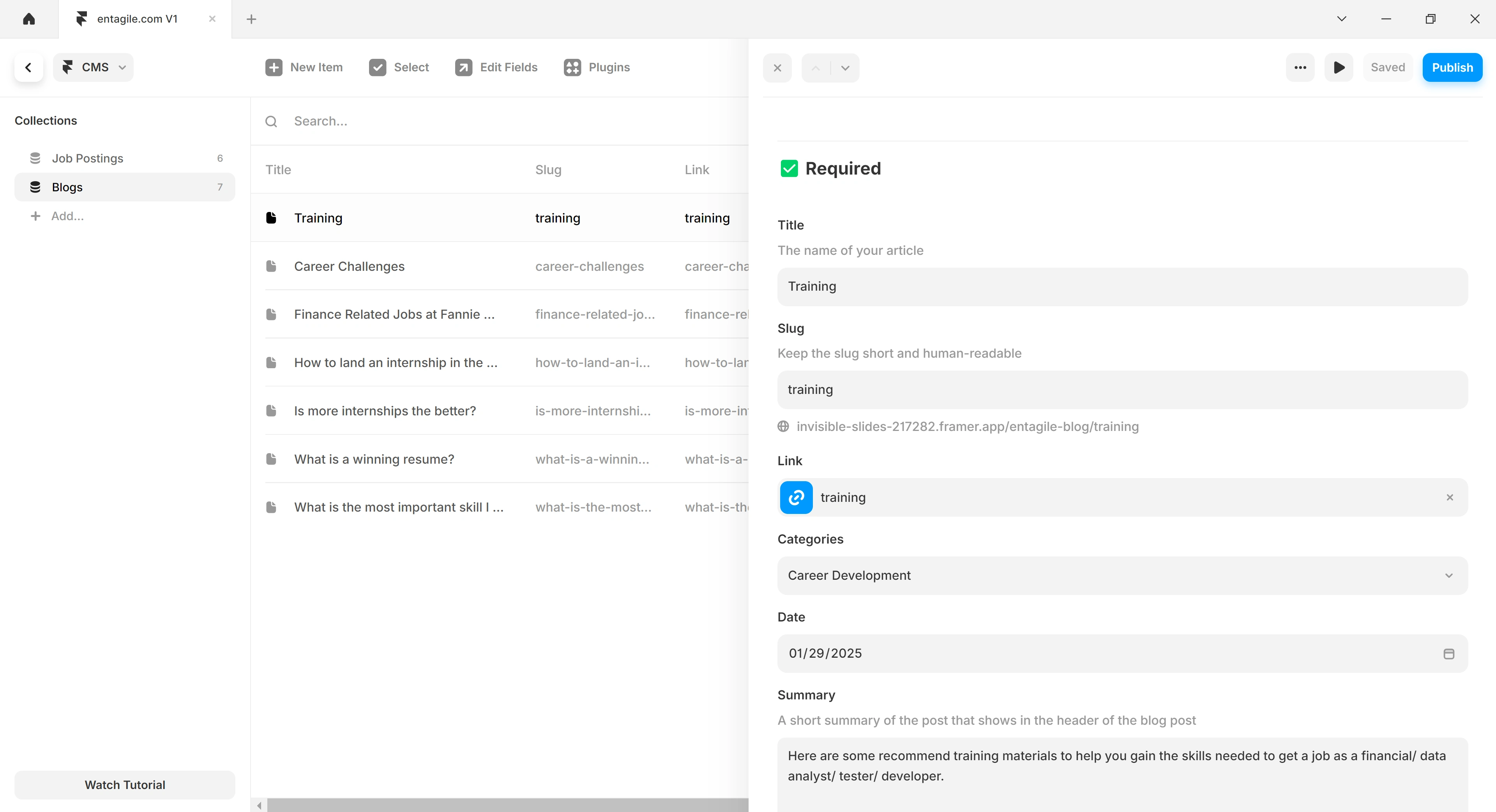Click the Publish button to publish
Viewport: 1496px width, 812px height.
(1451, 67)
